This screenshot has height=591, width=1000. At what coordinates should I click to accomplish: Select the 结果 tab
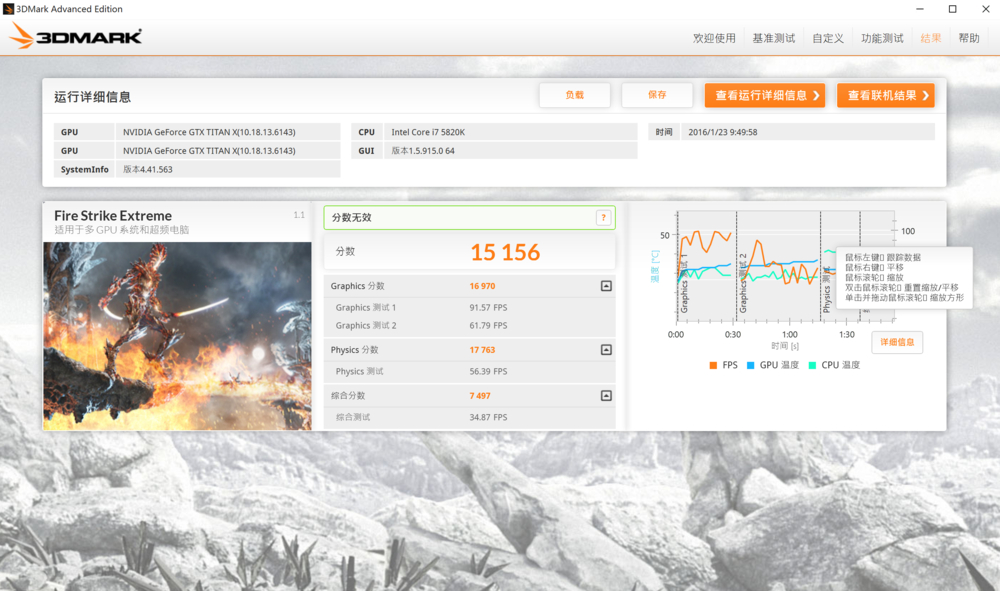click(x=930, y=38)
